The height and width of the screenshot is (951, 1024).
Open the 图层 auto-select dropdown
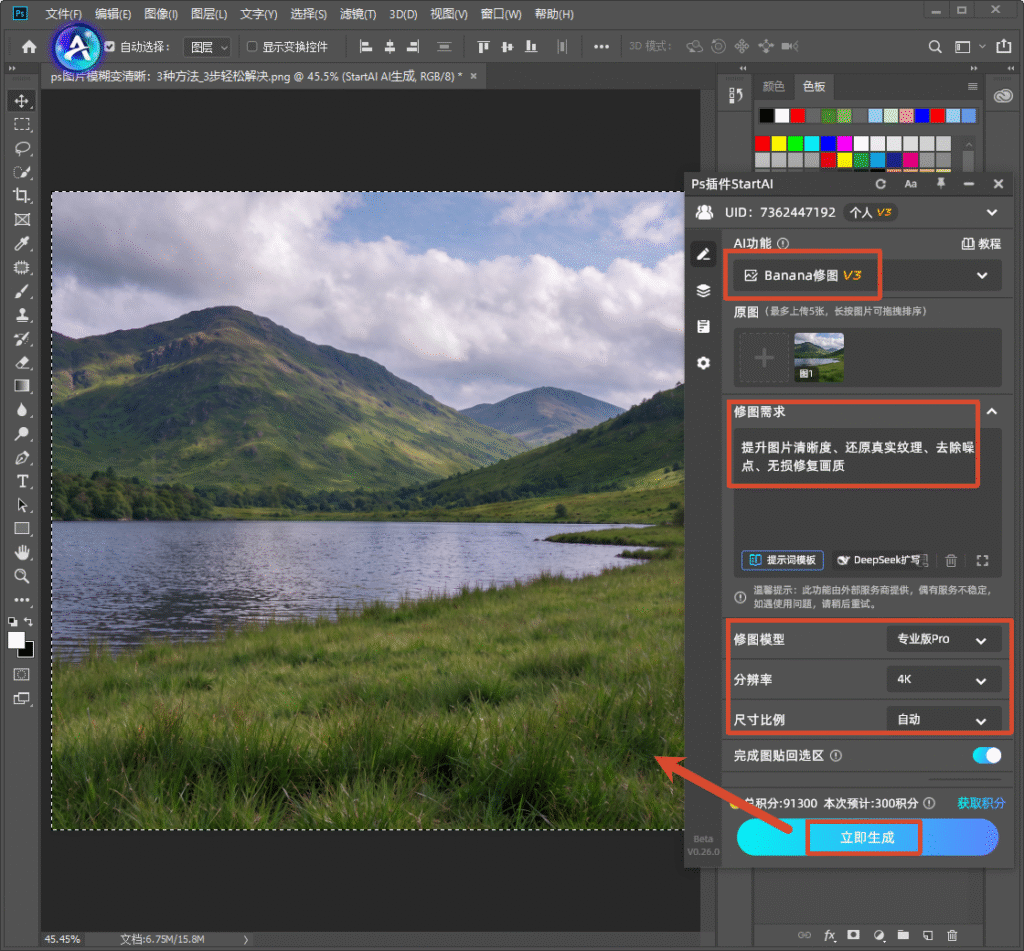click(207, 47)
